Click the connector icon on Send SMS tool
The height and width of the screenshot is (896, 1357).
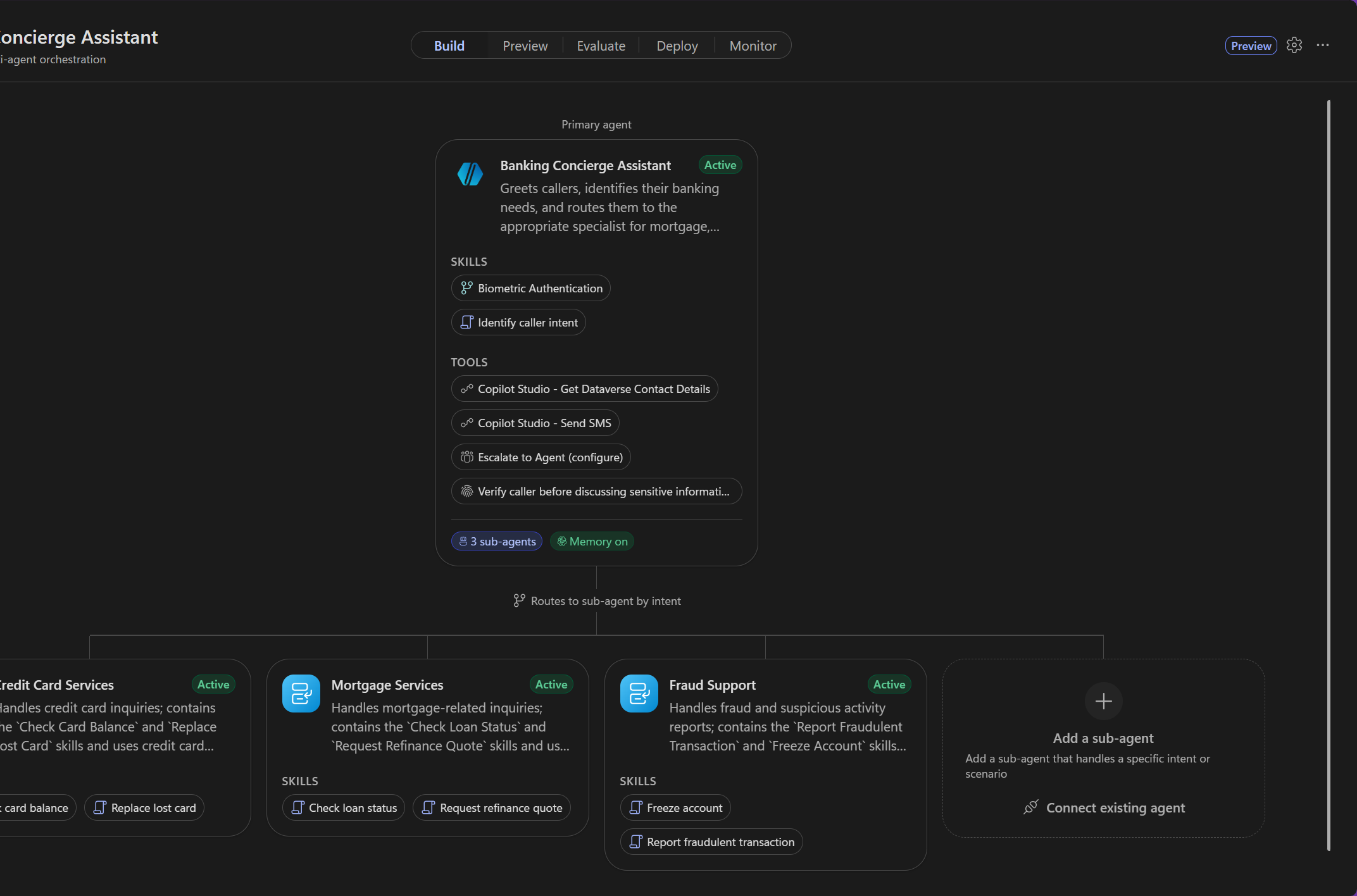click(x=467, y=423)
